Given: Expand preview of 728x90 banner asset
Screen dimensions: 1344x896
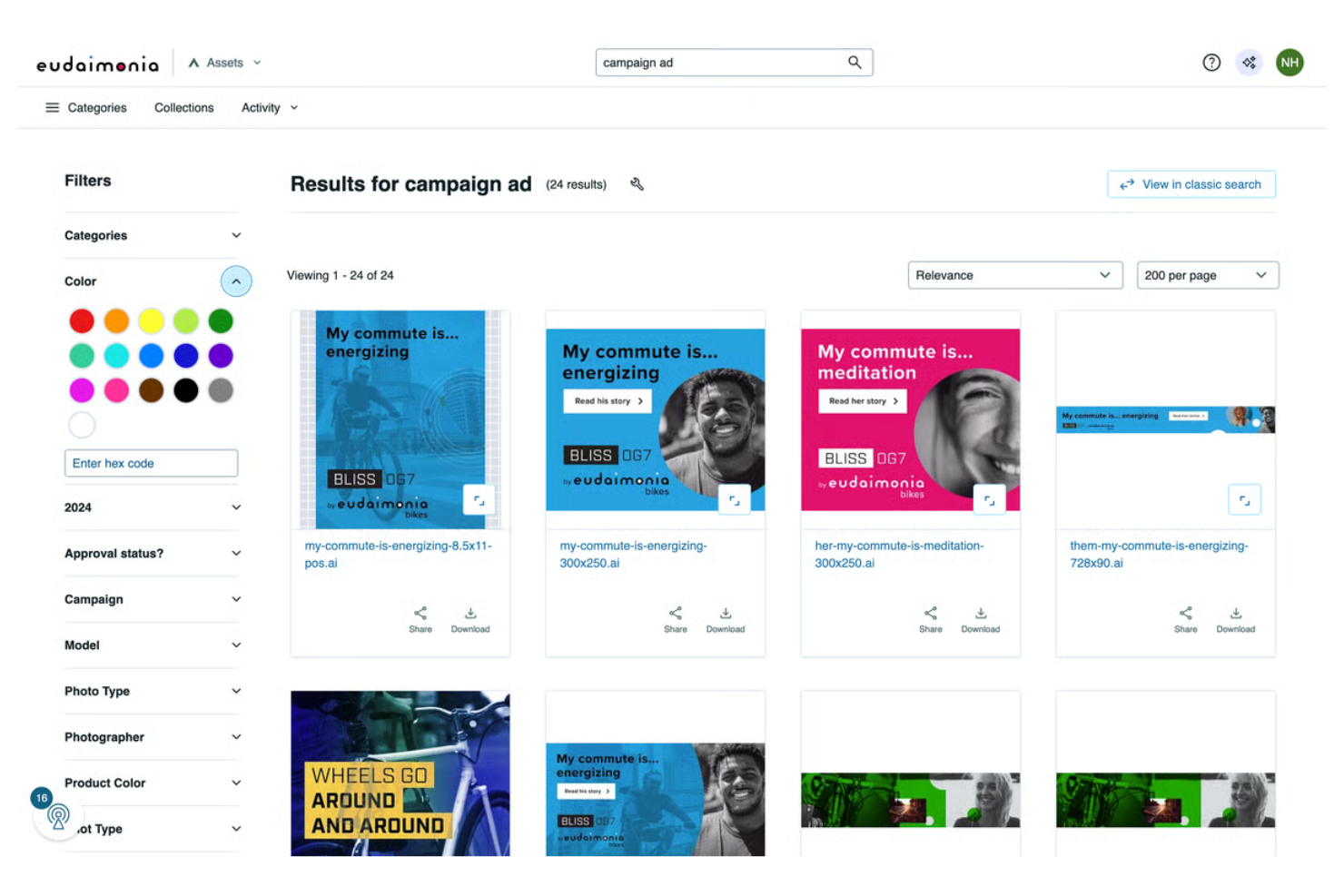Looking at the screenshot, I should [x=1245, y=500].
